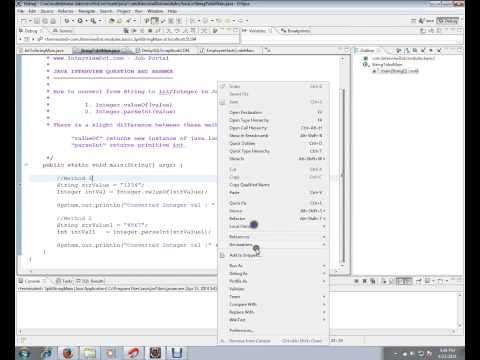Screen dimensions: 480x360
Task: Expand the Replace With submenu
Action: click(273, 312)
